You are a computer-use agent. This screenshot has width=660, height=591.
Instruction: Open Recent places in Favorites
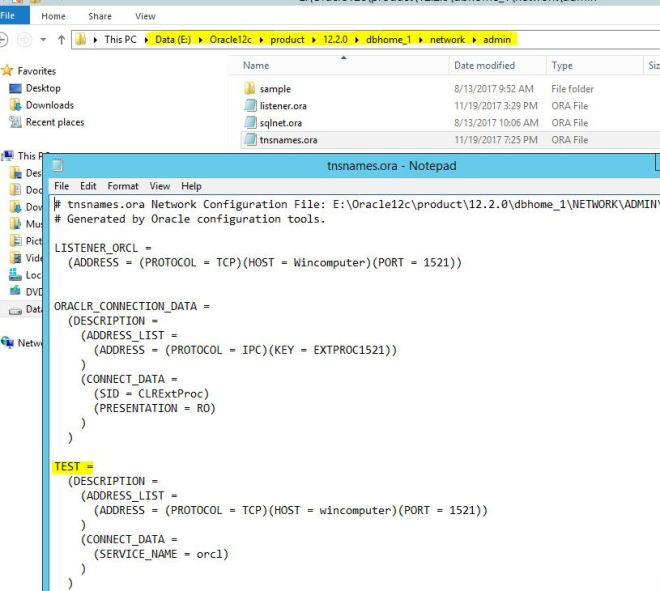[x=54, y=122]
